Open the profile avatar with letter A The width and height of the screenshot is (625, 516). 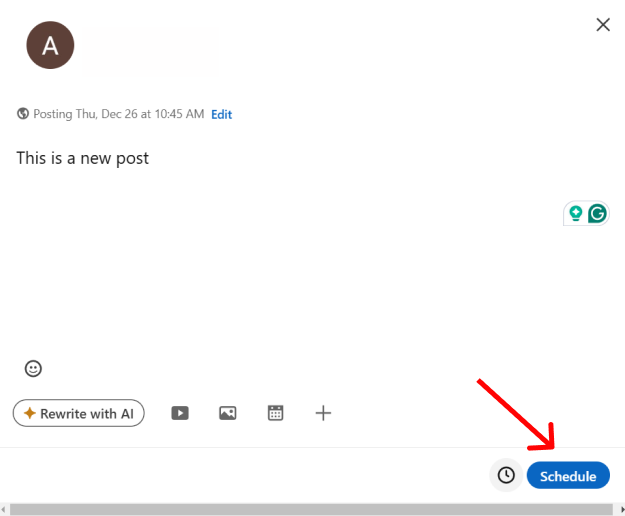[50, 45]
